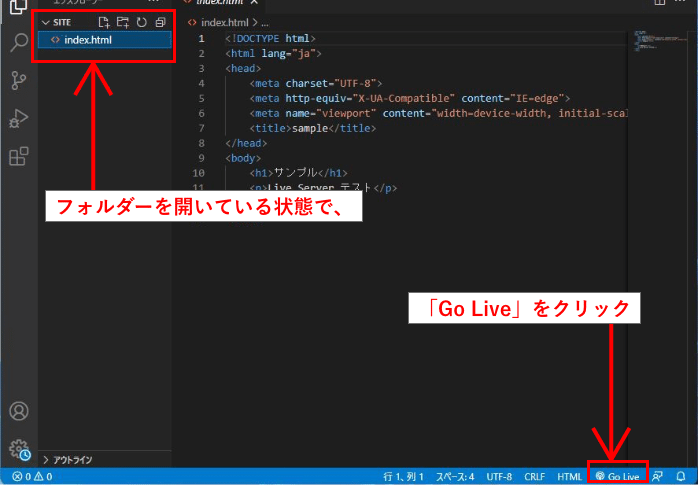
Task: Open the Search view in activity bar
Action: [x=19, y=43]
